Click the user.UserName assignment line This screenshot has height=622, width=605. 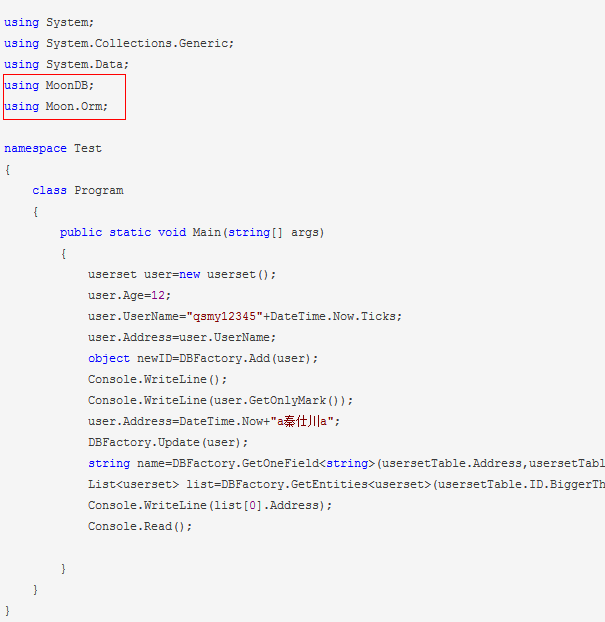point(245,317)
